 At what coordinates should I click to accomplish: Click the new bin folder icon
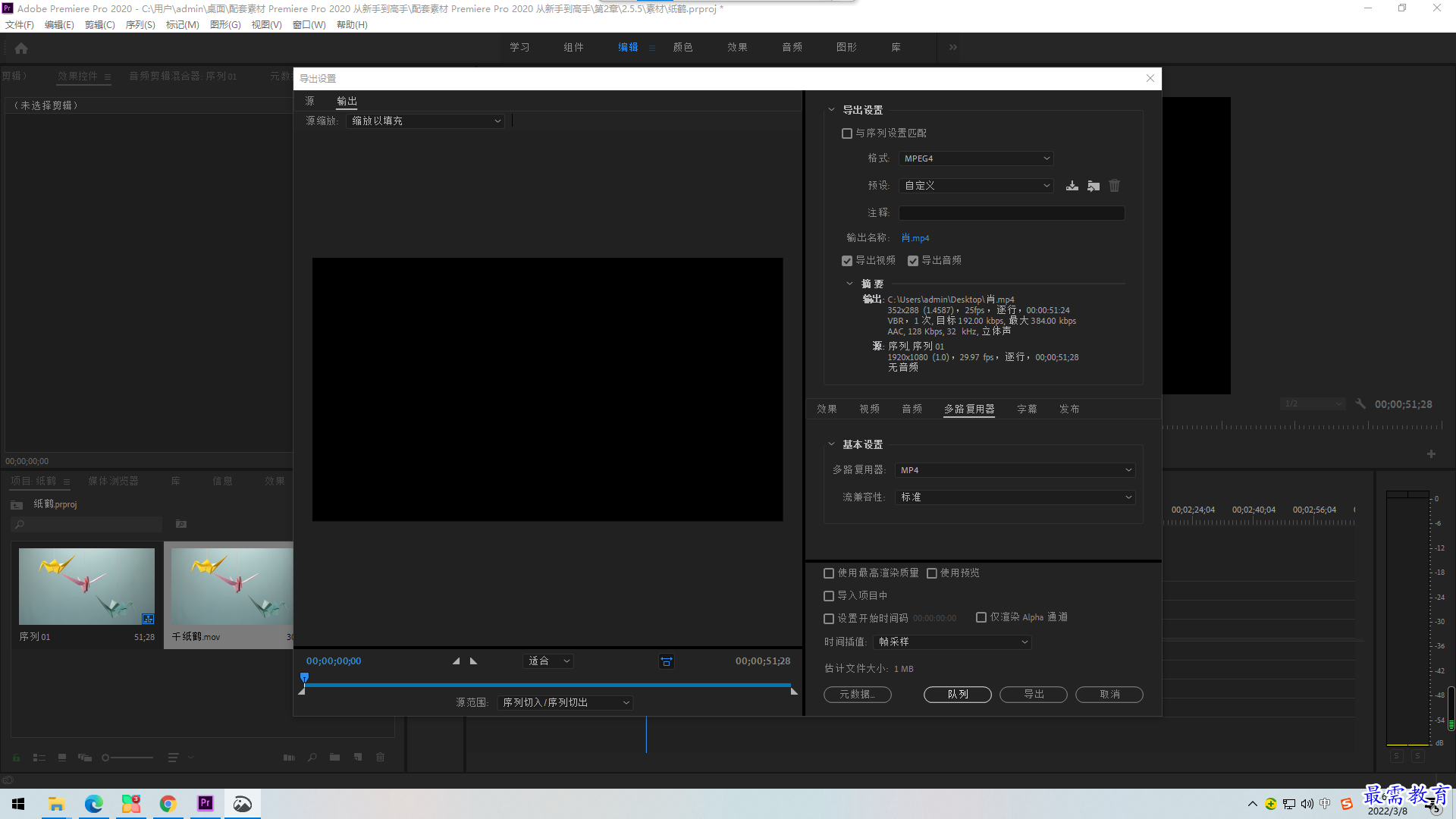pyautogui.click(x=334, y=758)
